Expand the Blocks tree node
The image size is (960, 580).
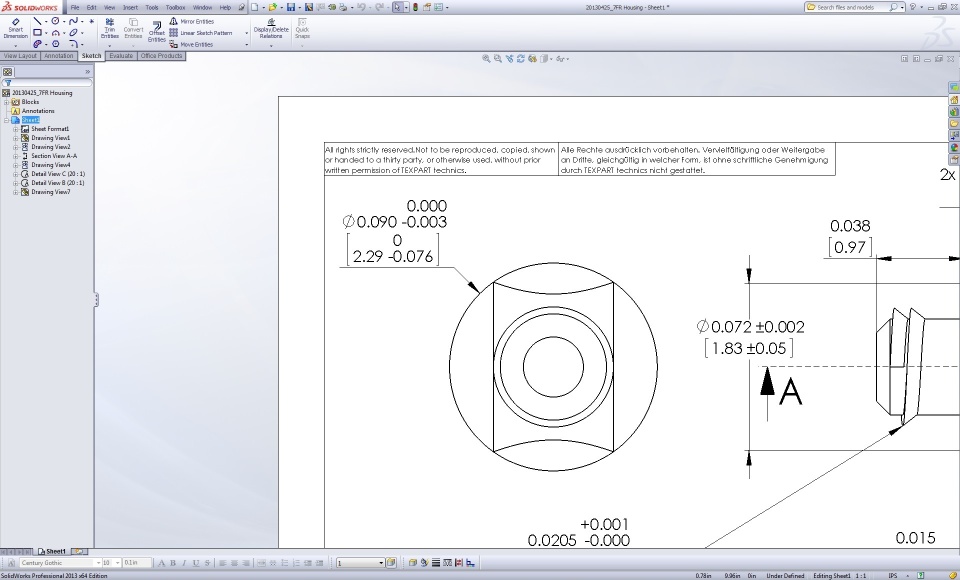point(7,102)
